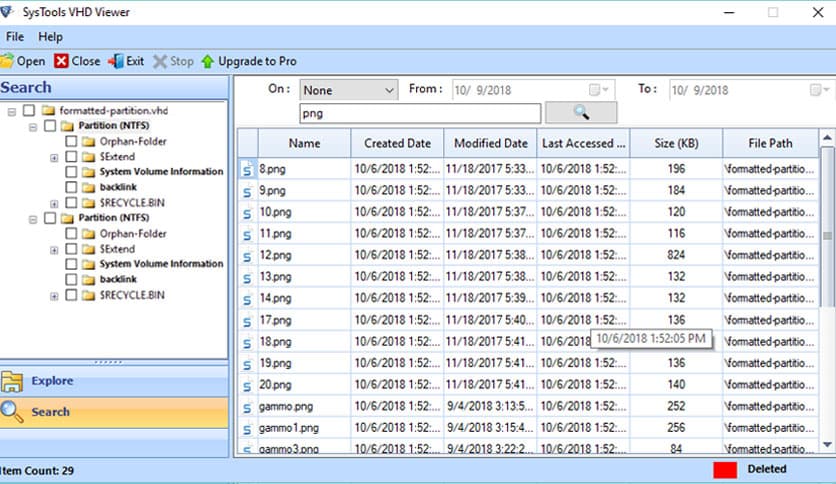This screenshot has height=484, width=836.
Task: Click the To date field
Action: click(752, 90)
